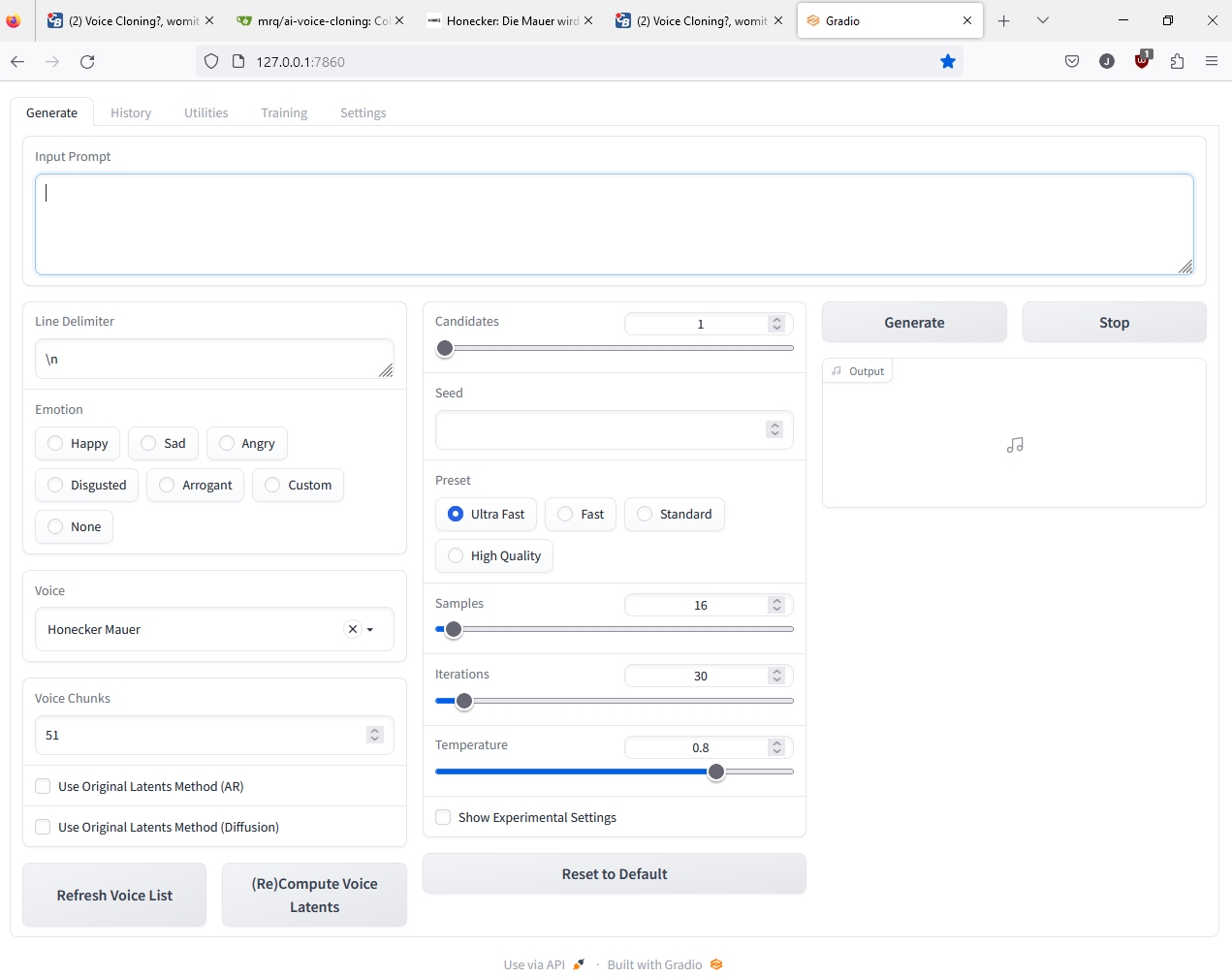
Task: Expand the Voice dropdown arrow
Action: tap(370, 630)
